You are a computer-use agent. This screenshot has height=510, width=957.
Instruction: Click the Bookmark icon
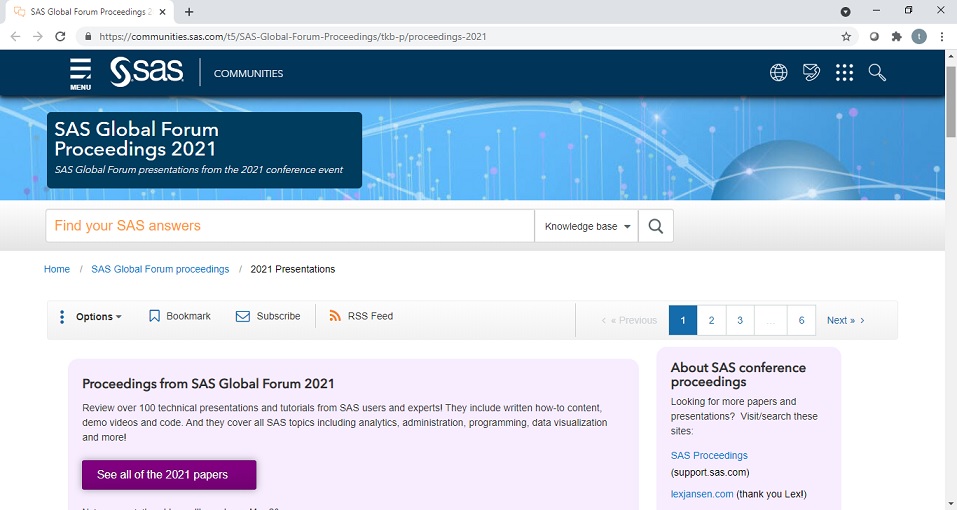[x=154, y=316]
